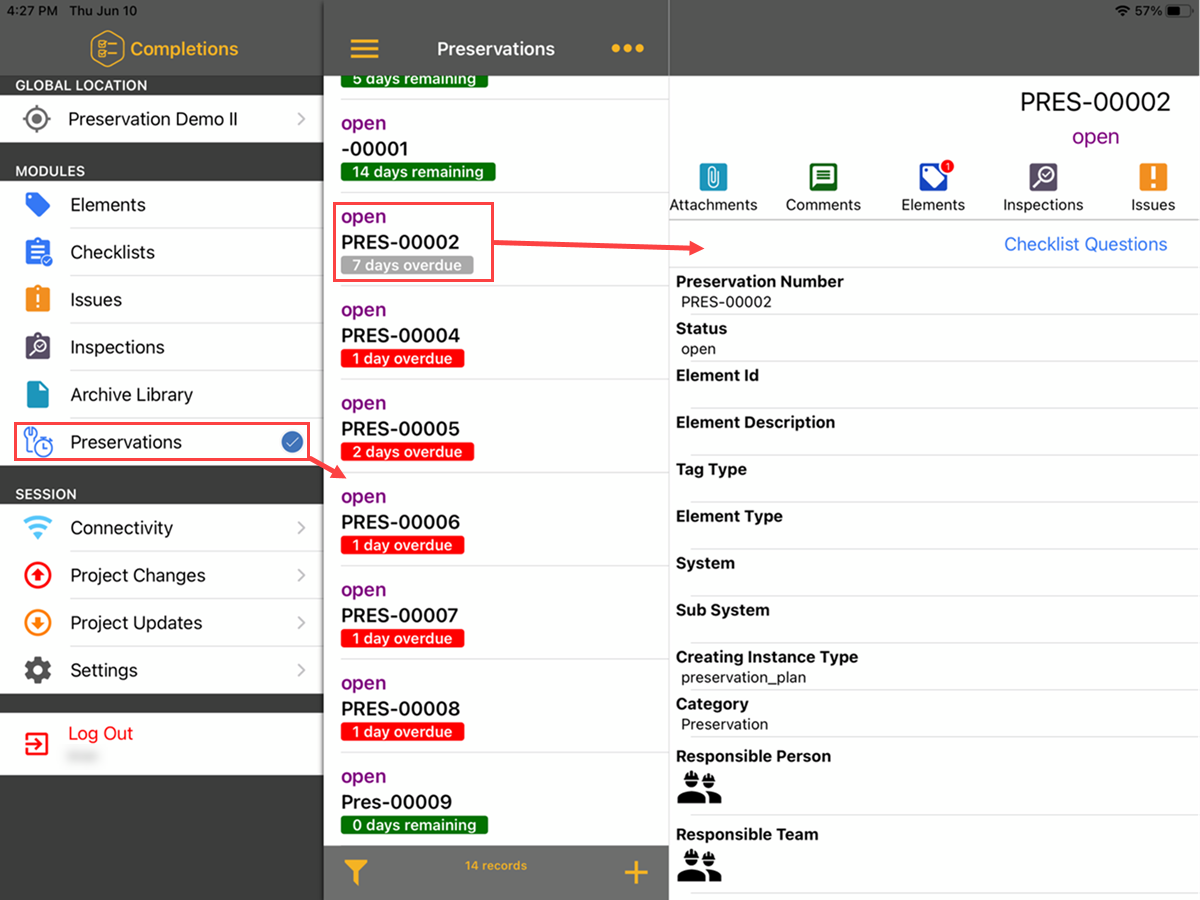
Task: Expand Preservation Demo II location chevron
Action: click(x=301, y=119)
